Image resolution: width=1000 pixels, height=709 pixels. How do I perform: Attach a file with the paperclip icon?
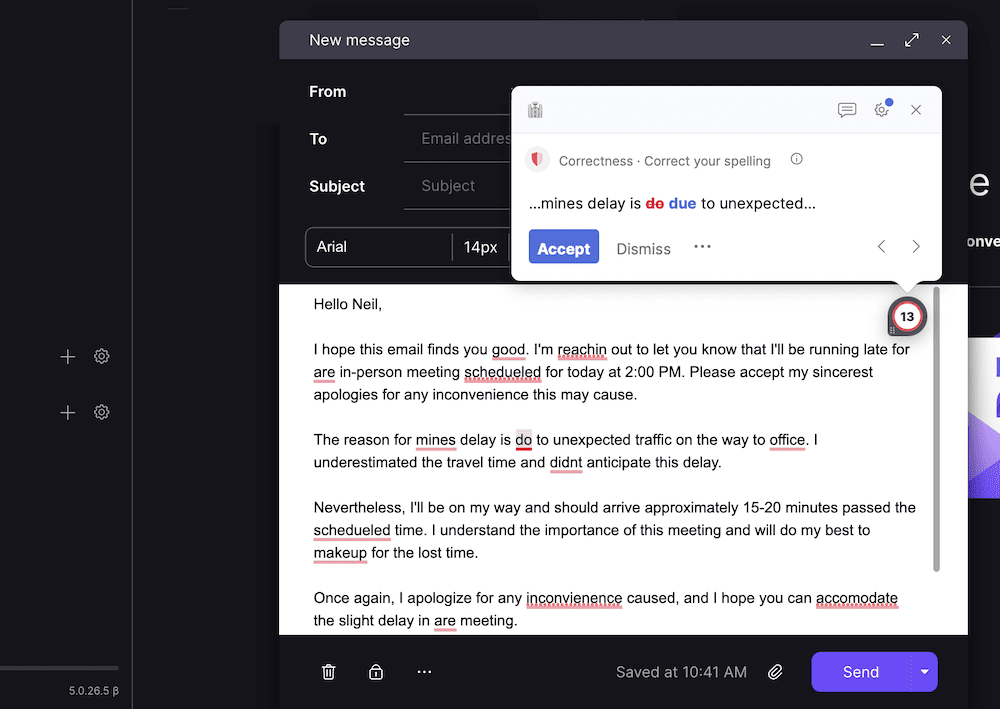775,671
